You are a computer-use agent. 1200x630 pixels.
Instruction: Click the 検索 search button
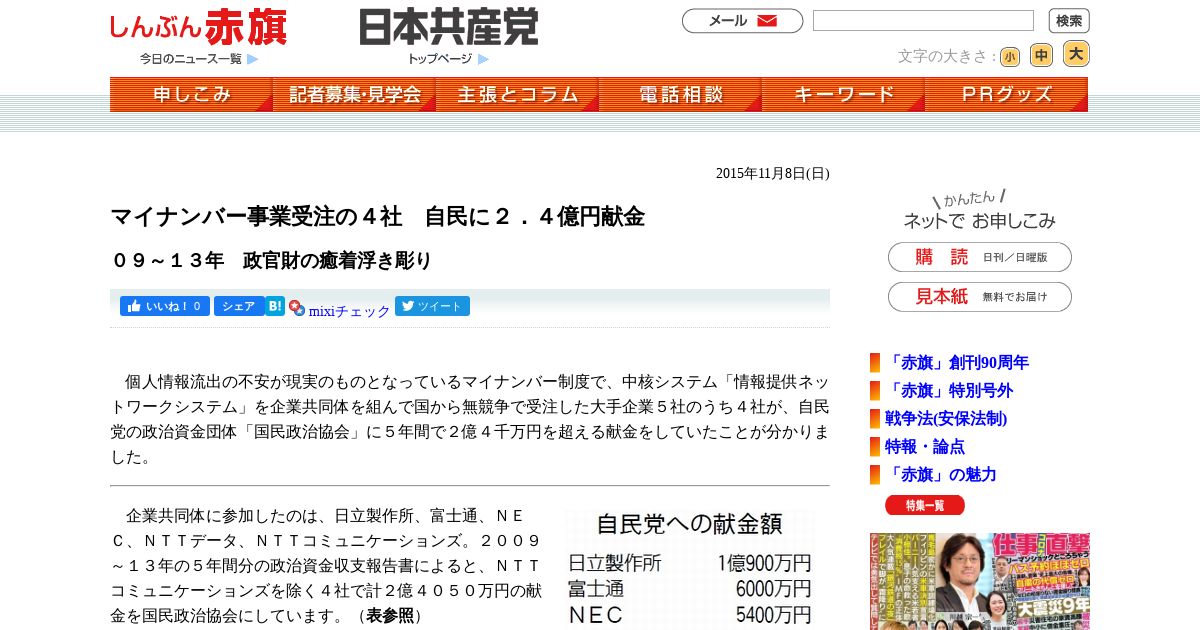click(1069, 21)
